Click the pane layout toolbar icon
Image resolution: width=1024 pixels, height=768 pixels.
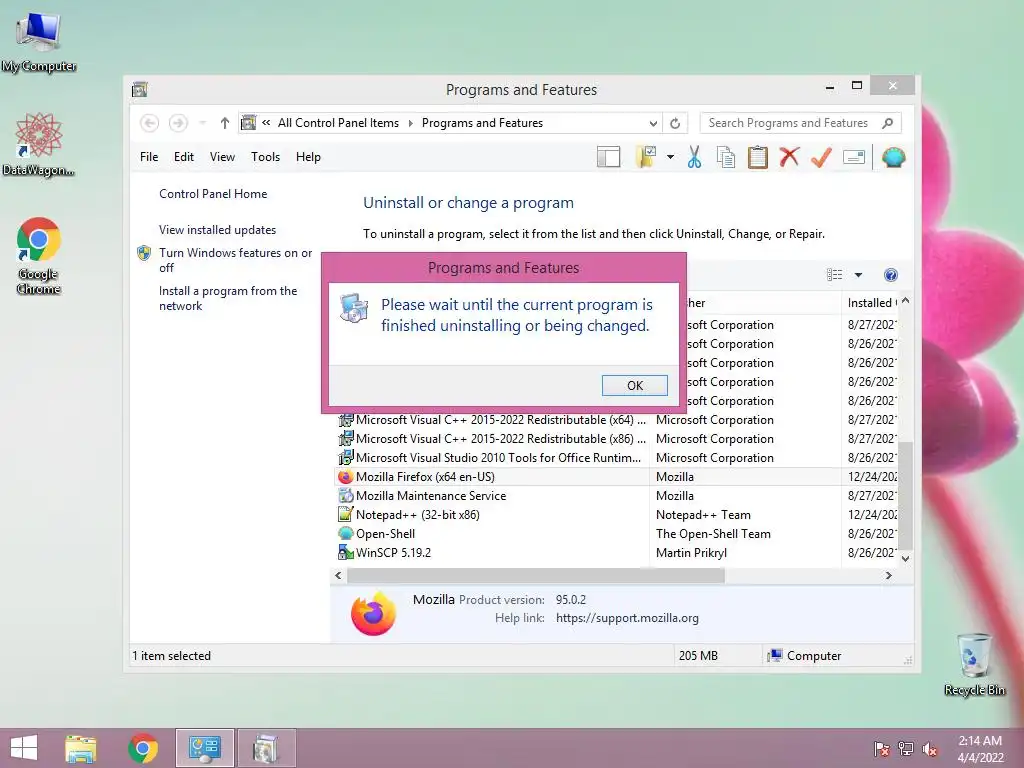point(608,157)
